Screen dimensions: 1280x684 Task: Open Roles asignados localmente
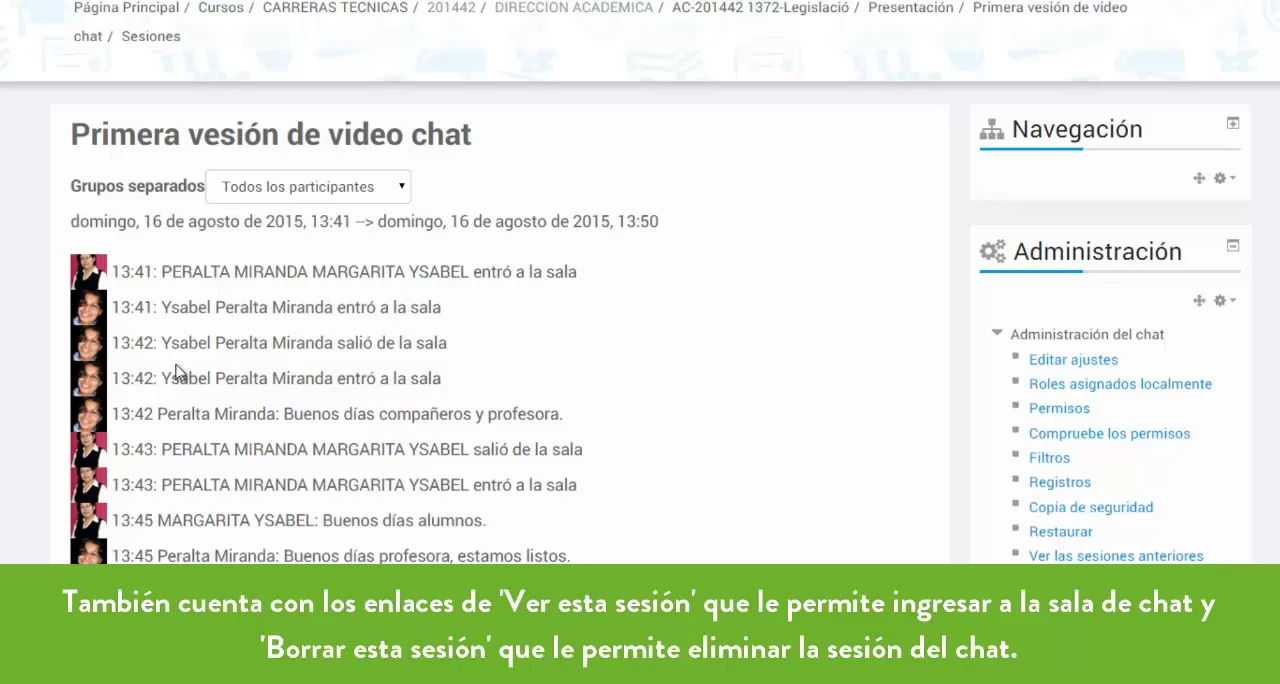(x=1120, y=384)
